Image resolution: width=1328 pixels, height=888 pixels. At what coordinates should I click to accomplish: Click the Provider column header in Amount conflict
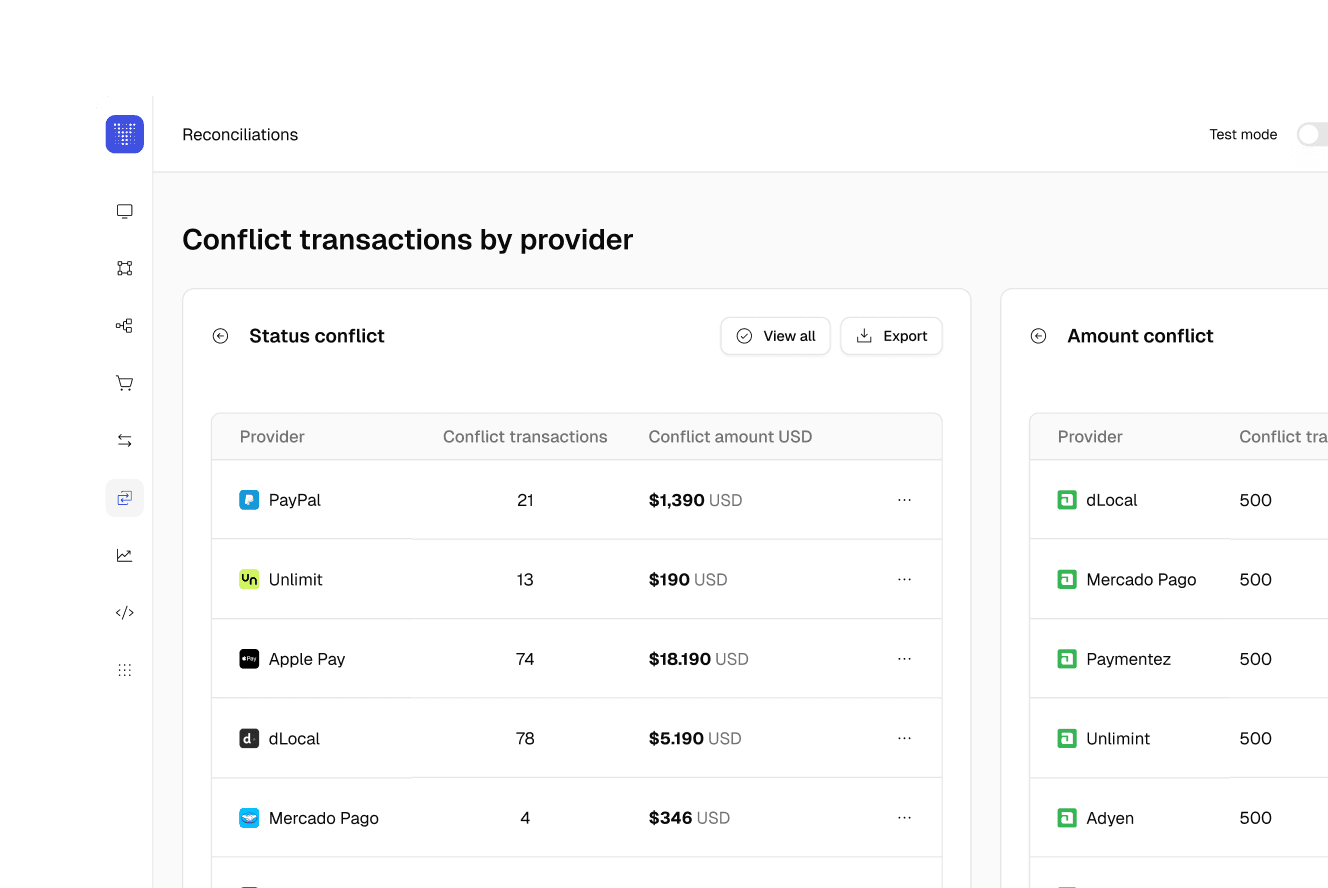(x=1090, y=437)
